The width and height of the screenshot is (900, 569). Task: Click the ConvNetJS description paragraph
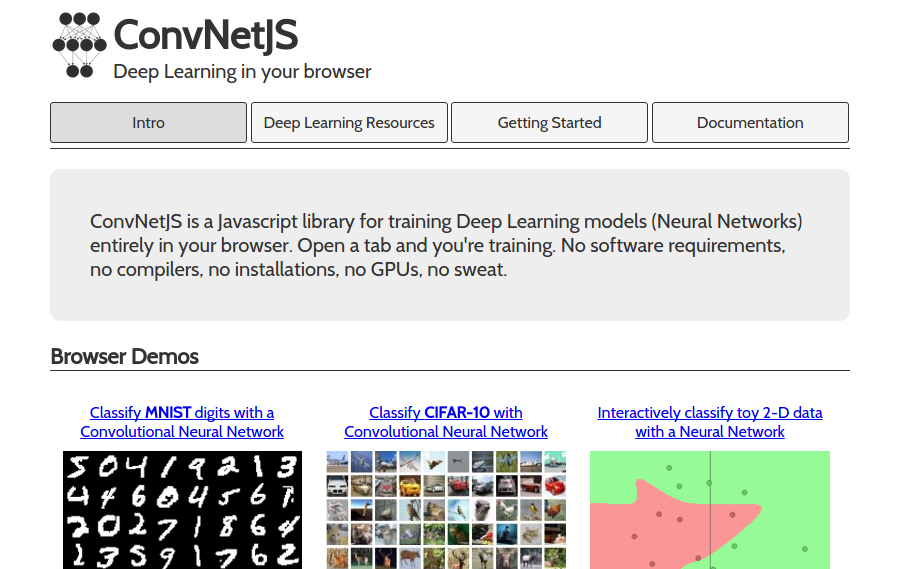click(446, 245)
